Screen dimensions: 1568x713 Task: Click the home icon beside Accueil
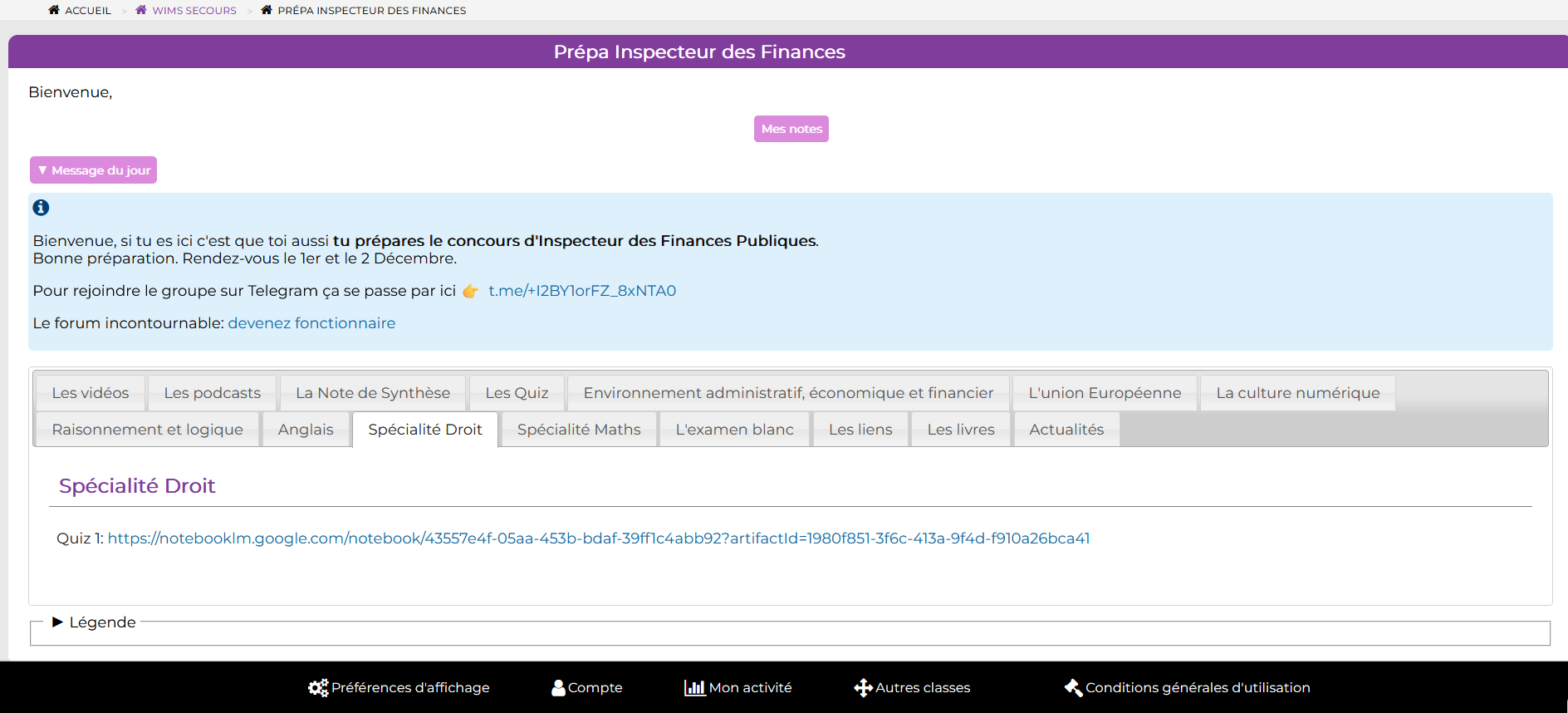[54, 10]
